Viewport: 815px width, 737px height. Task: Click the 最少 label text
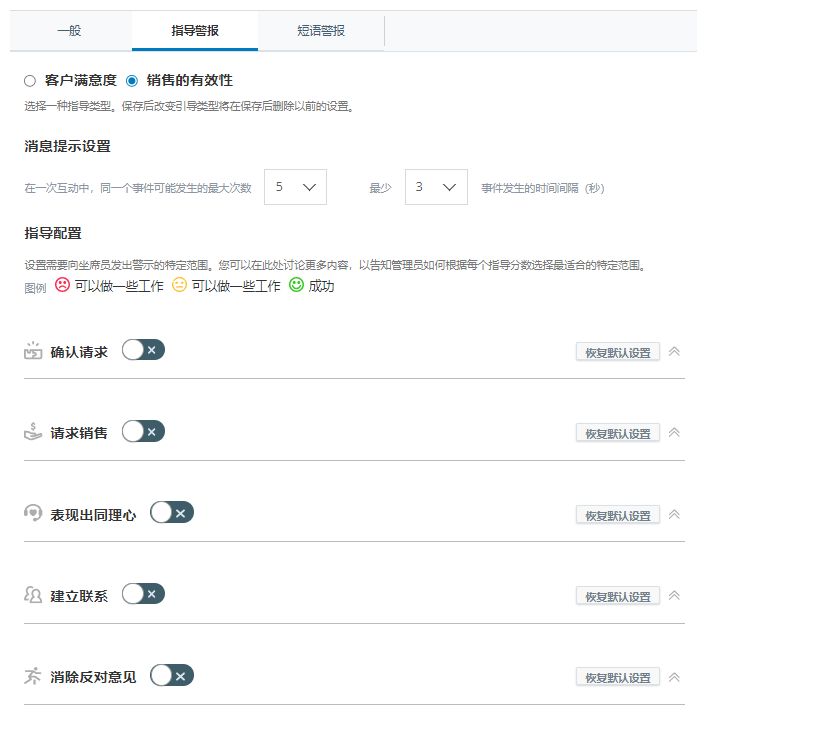(380, 188)
